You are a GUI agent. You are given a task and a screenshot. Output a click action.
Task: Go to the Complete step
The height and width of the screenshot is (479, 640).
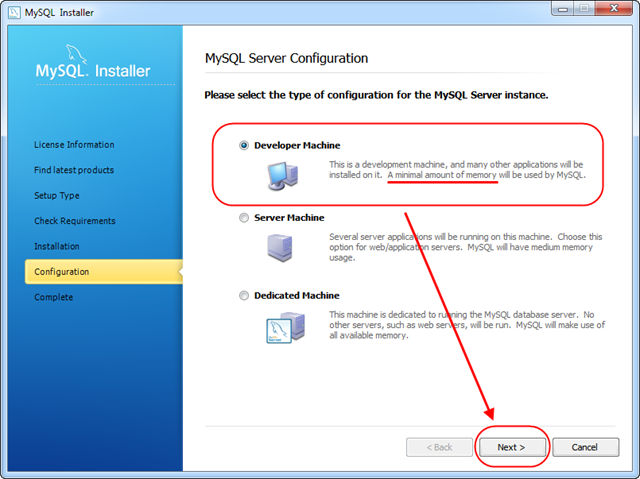click(x=53, y=297)
